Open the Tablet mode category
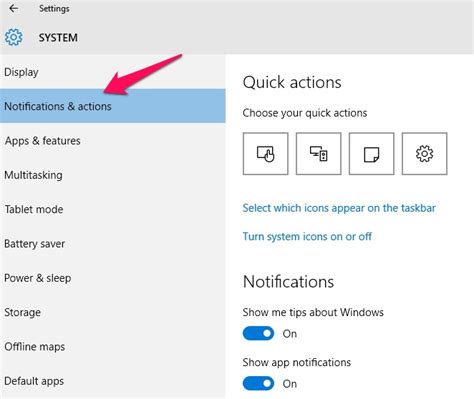Image resolution: width=474 pixels, height=399 pixels. 113,209
